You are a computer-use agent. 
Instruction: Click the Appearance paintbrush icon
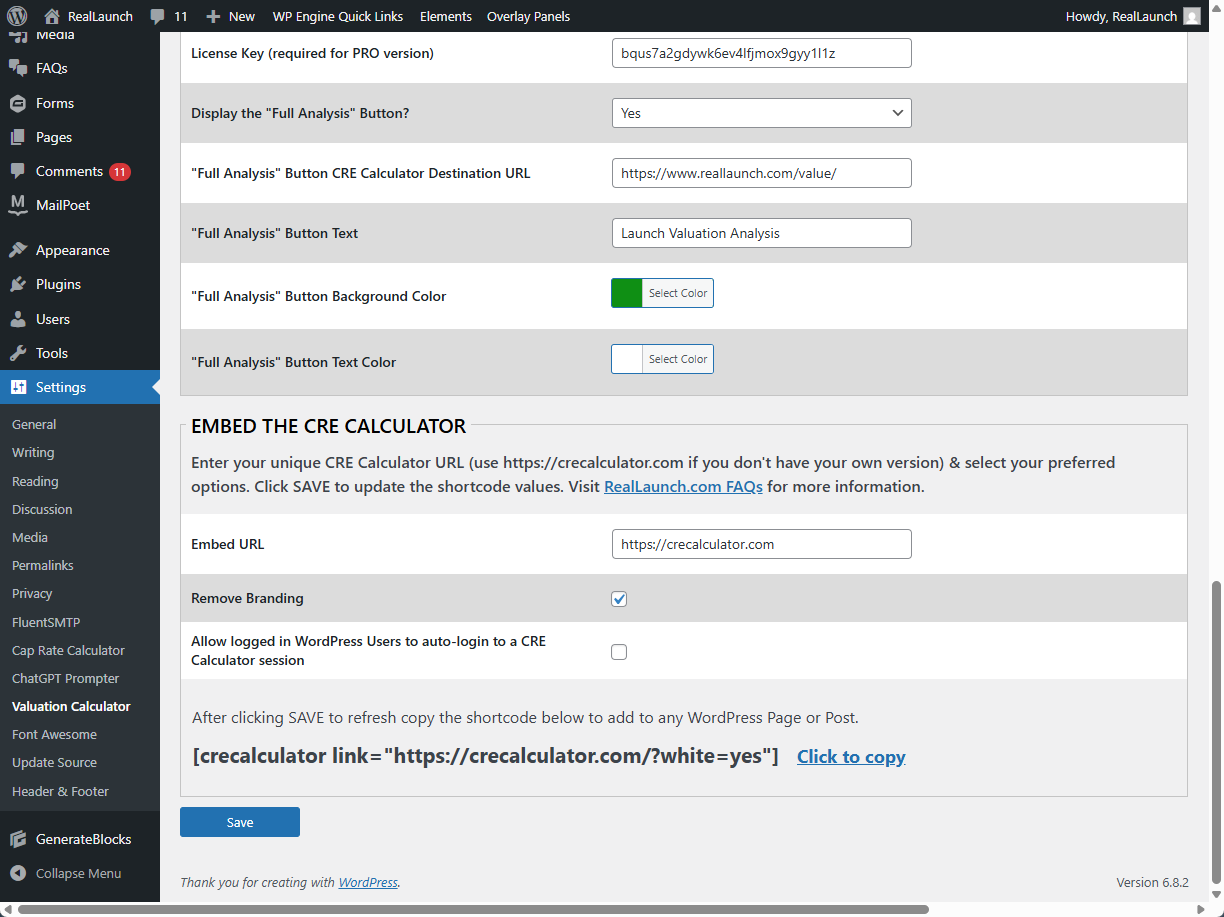click(18, 250)
